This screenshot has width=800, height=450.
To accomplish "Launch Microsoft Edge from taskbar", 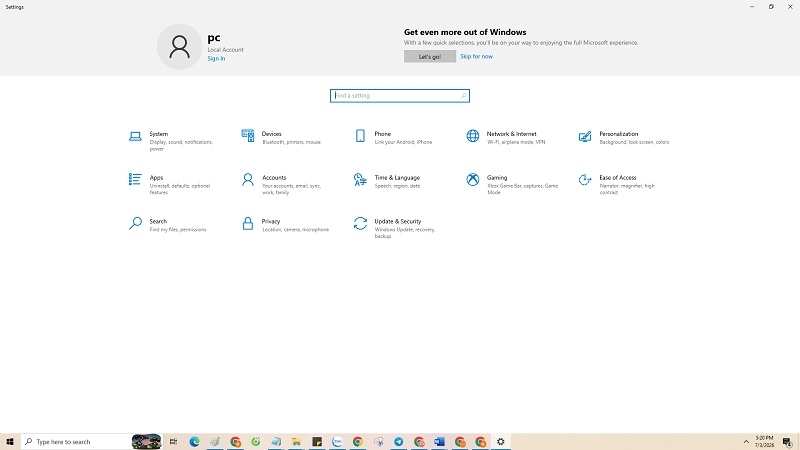I will [194, 441].
